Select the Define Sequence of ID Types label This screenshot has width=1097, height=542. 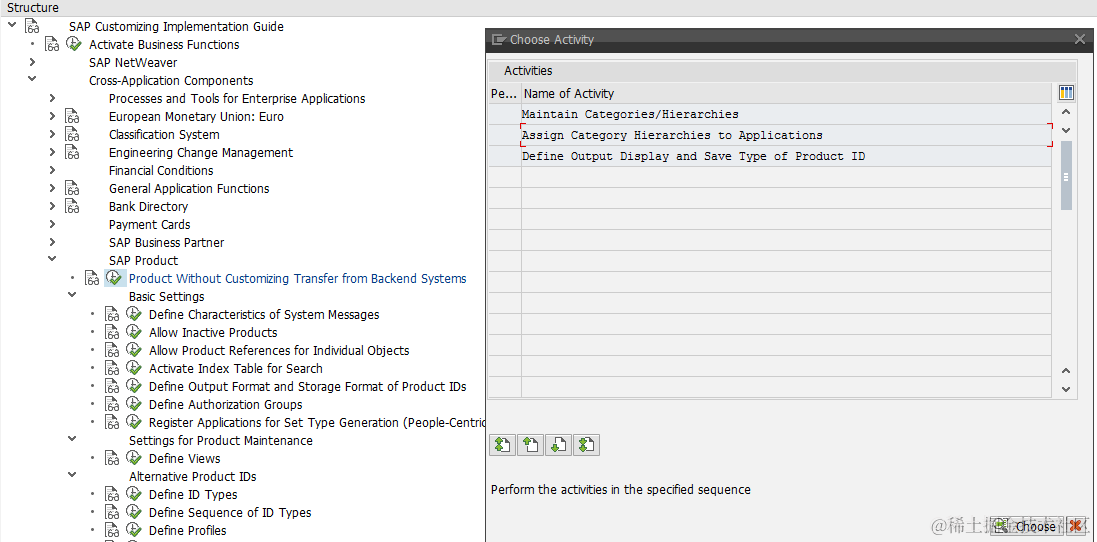pyautogui.click(x=230, y=513)
